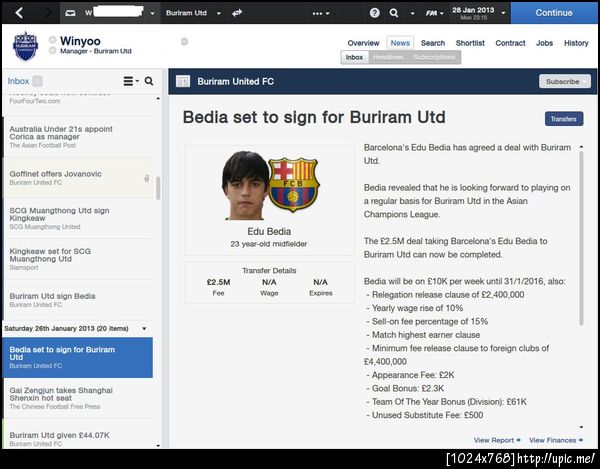Open the History tab
600x469 pixels.
576,43
